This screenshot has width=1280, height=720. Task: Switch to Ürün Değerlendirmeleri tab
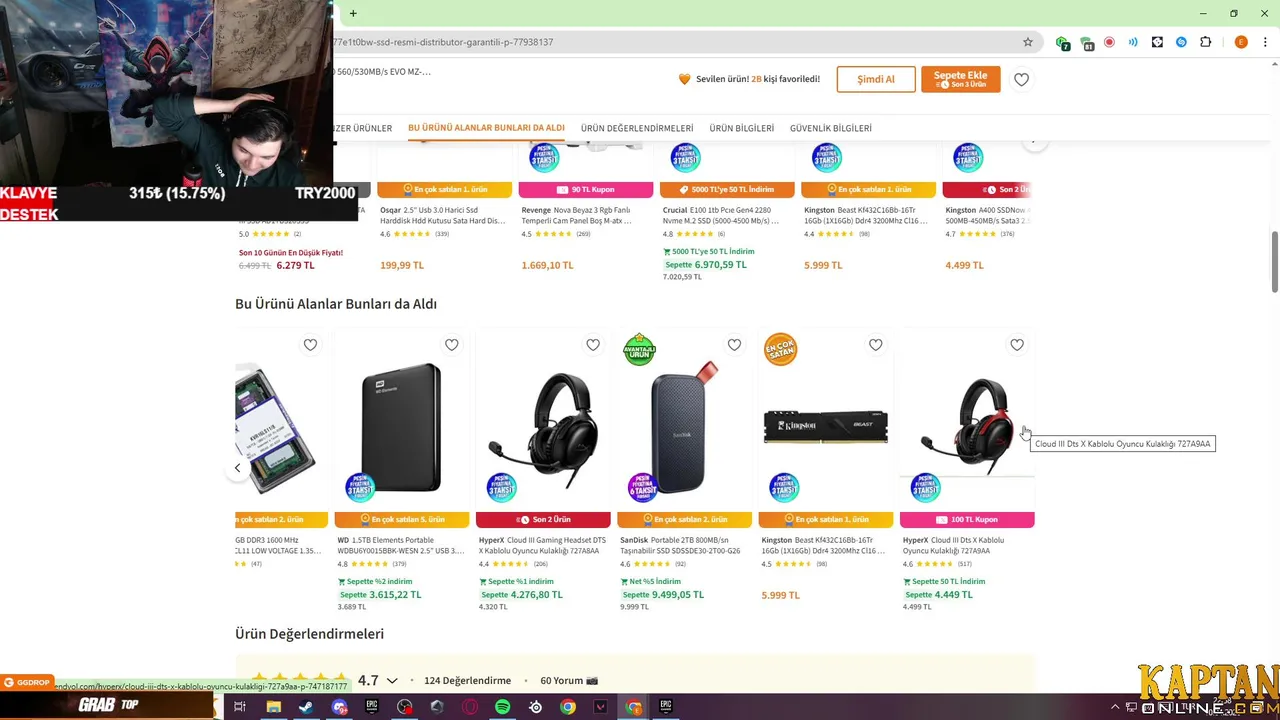(x=637, y=128)
